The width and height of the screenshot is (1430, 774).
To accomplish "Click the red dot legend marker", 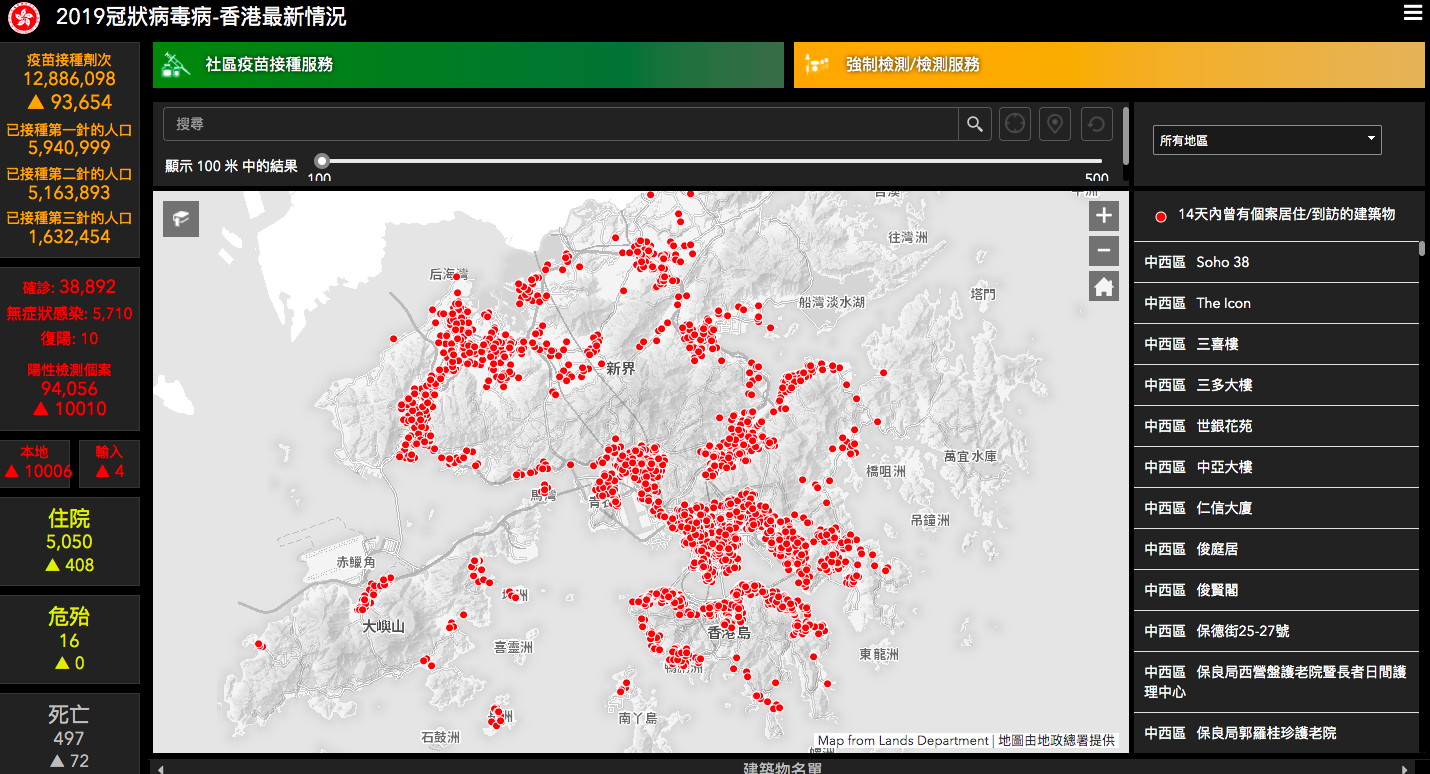I will point(1160,216).
